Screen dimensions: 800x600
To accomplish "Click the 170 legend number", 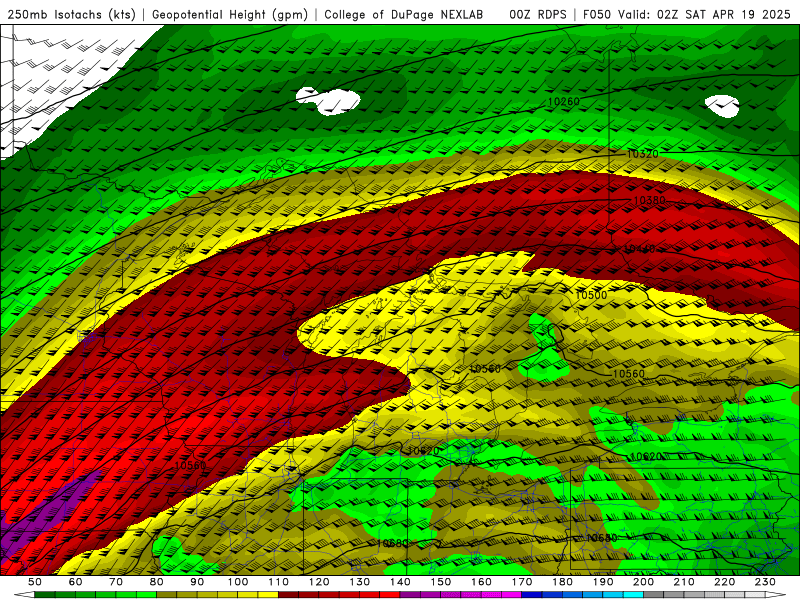I will click(522, 582).
